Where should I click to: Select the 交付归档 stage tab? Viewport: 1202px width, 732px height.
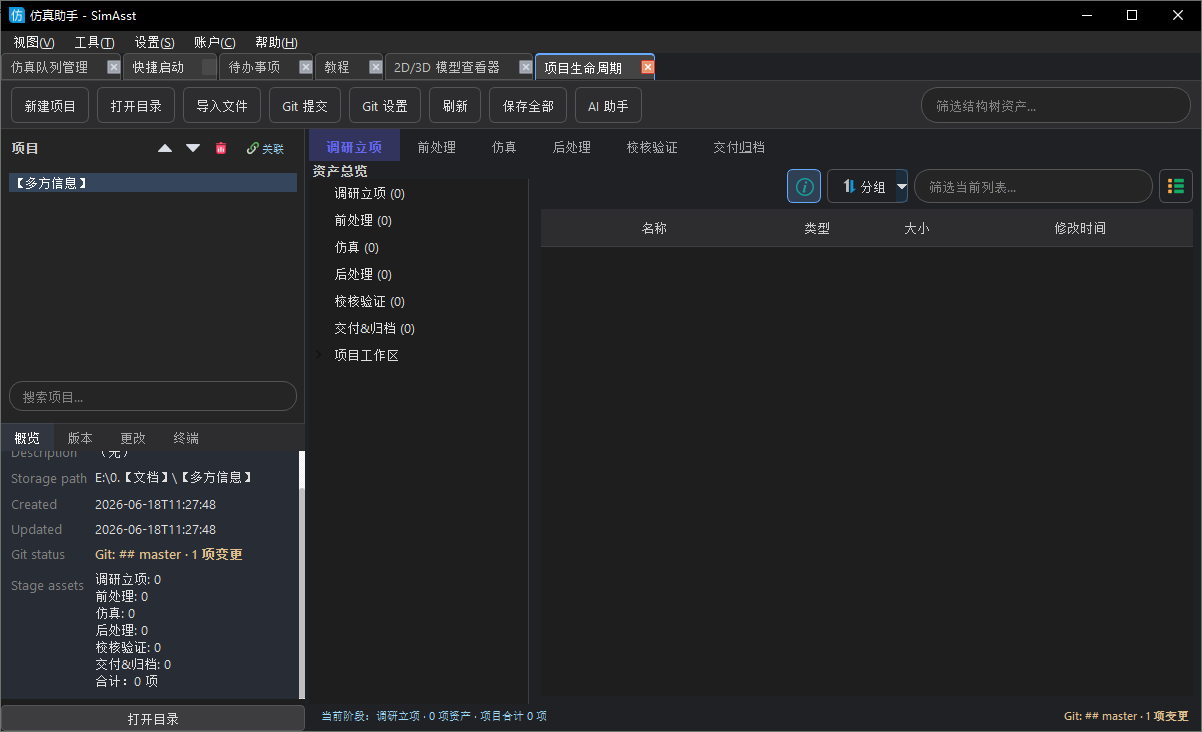[738, 147]
